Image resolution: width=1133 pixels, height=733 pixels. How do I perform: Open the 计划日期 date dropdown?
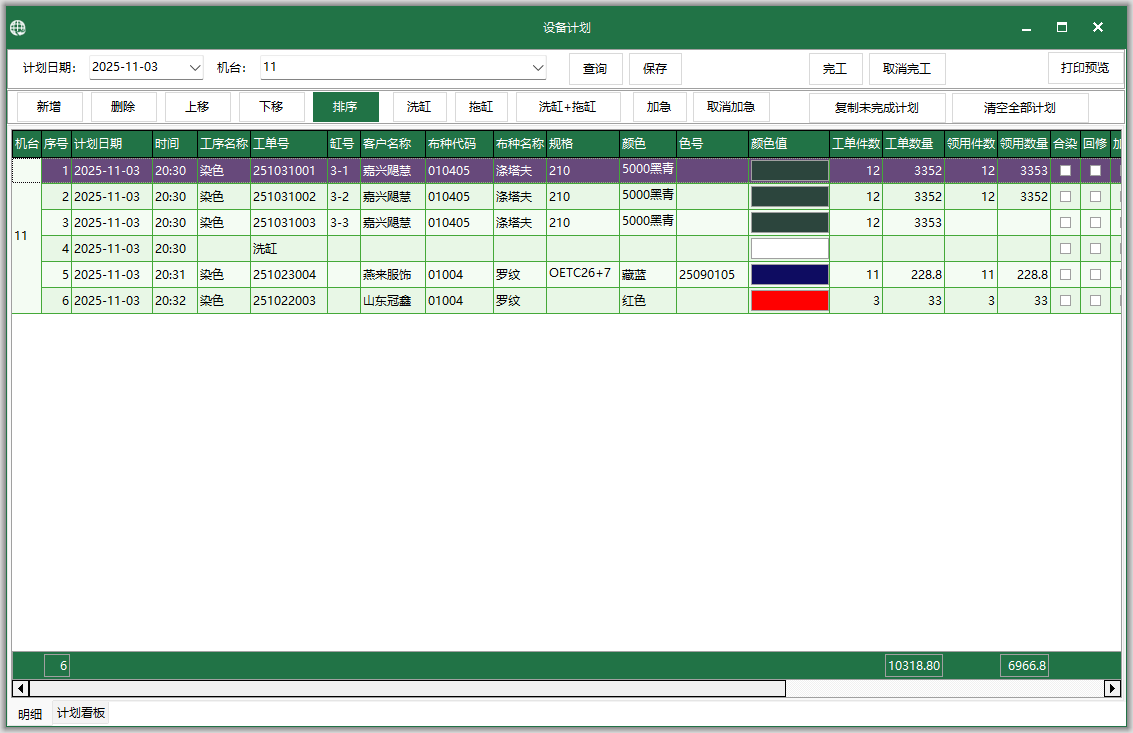[x=194, y=68]
